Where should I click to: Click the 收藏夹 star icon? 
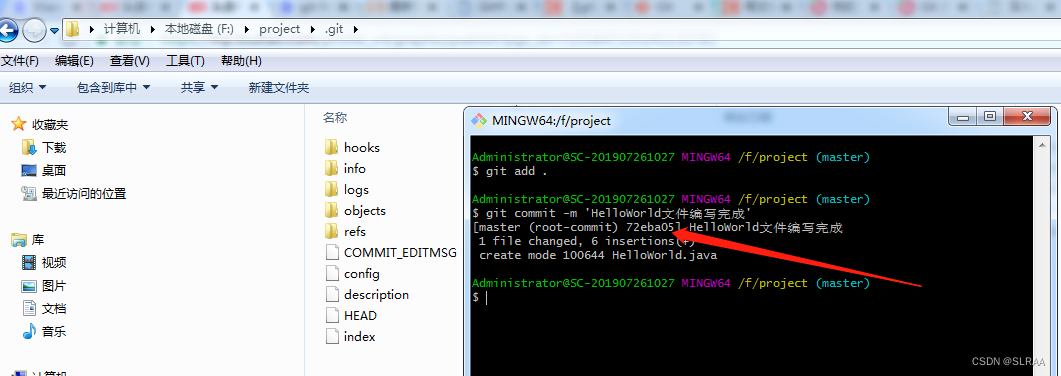tap(19, 124)
